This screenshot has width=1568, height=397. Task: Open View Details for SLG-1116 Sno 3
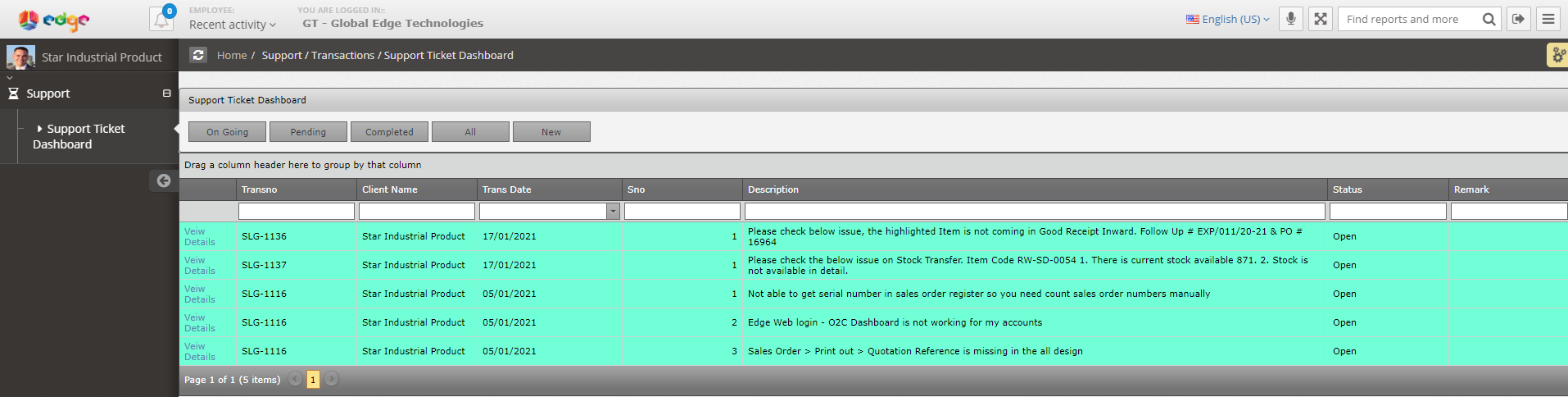click(x=200, y=352)
